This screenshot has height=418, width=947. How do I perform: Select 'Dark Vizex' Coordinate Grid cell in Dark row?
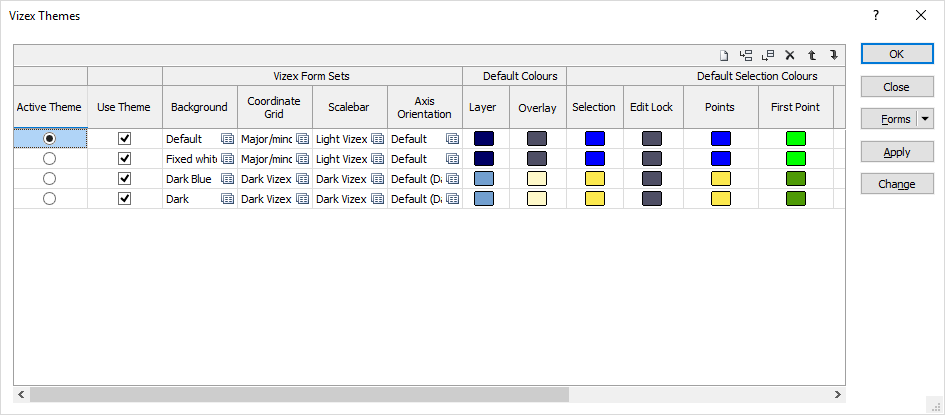pos(266,199)
